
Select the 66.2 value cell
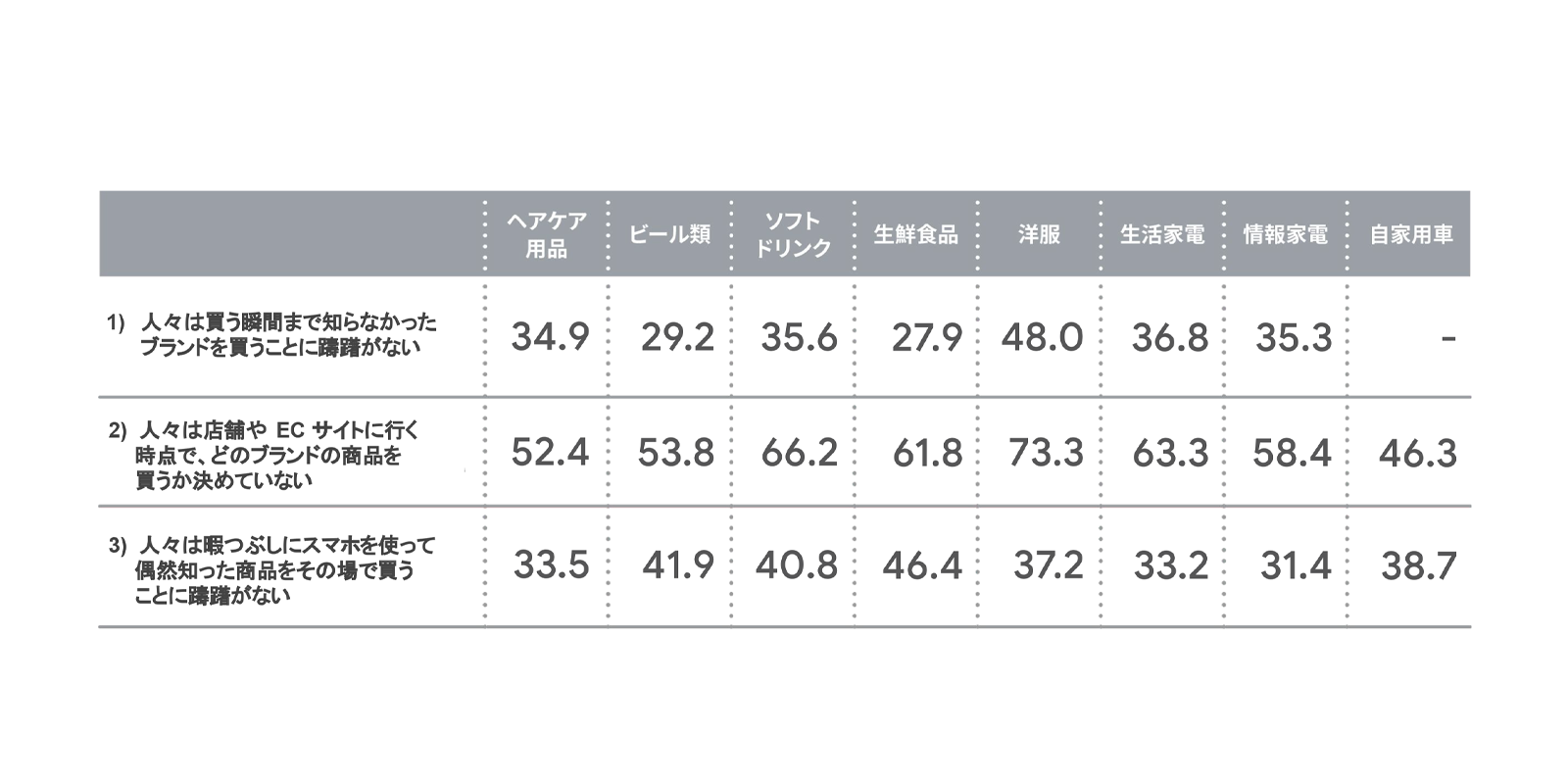[799, 454]
